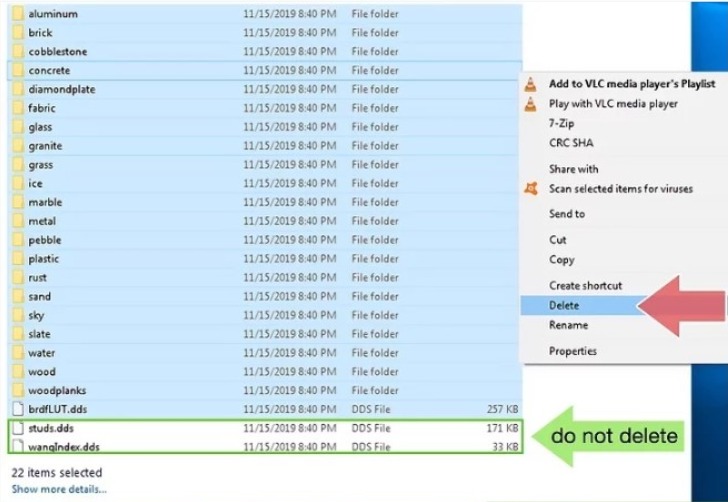
Task: Click the woodplanks folder icon
Action: point(17,391)
